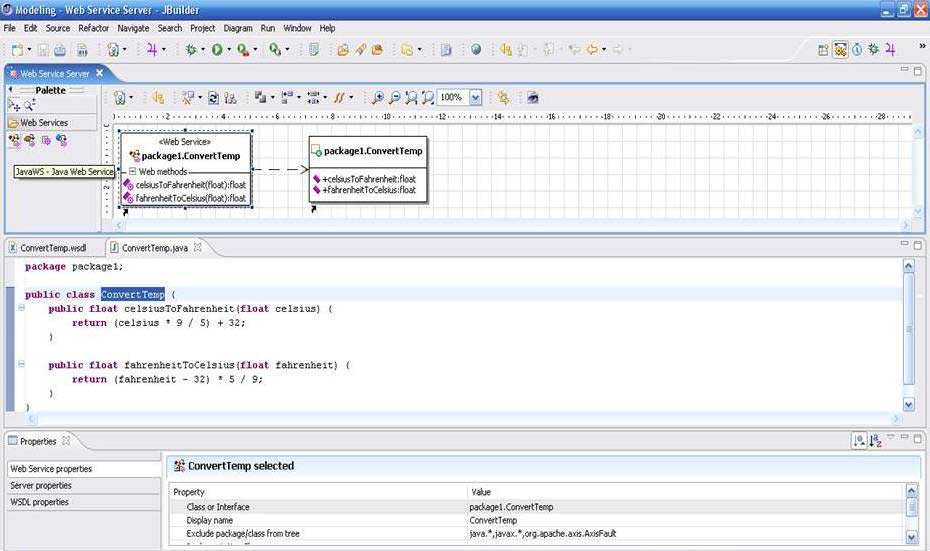Viewport: 930px width, 551px height.
Task: Open the Help menu
Action: 327,28
